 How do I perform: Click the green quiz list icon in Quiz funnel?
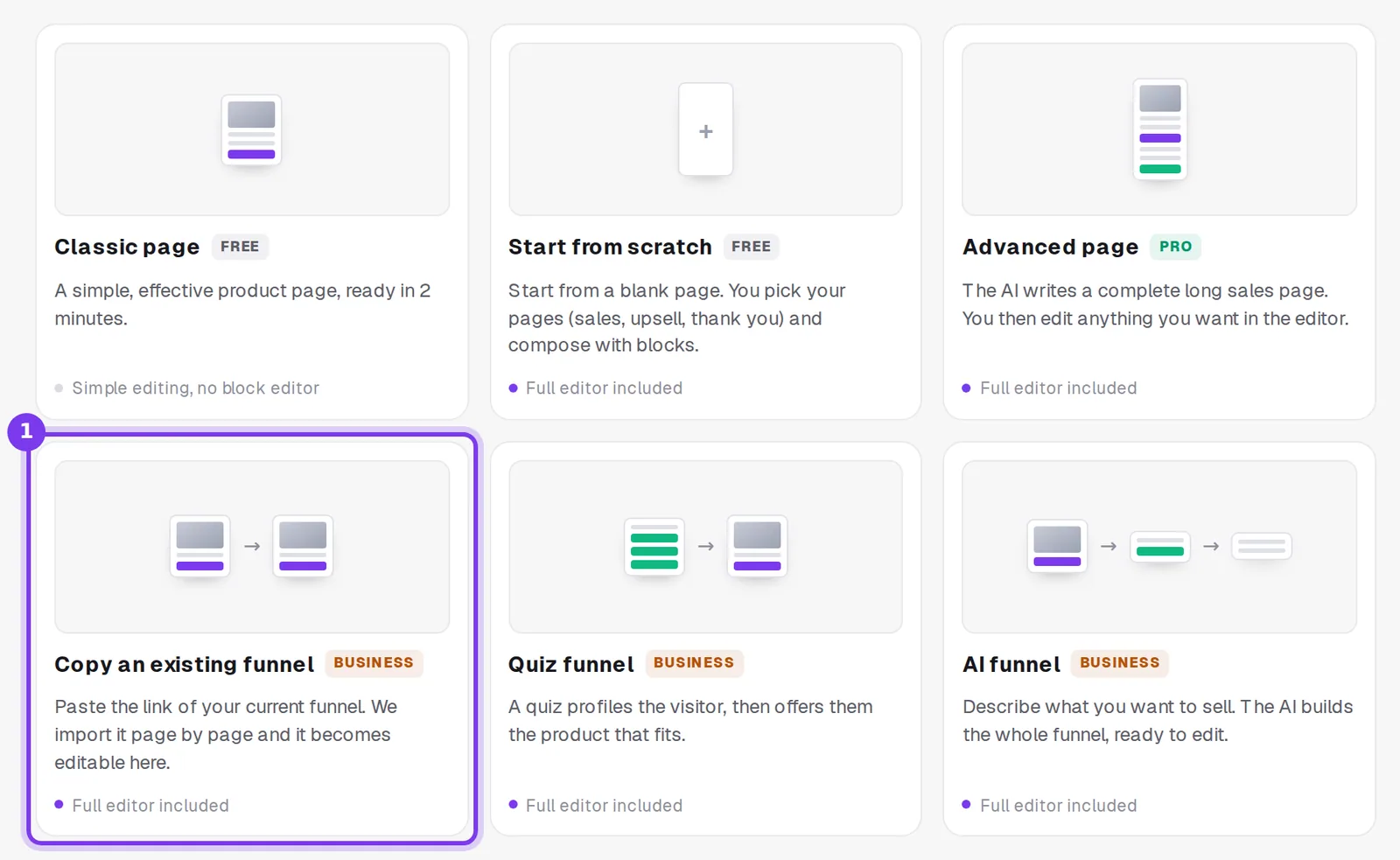click(x=654, y=547)
